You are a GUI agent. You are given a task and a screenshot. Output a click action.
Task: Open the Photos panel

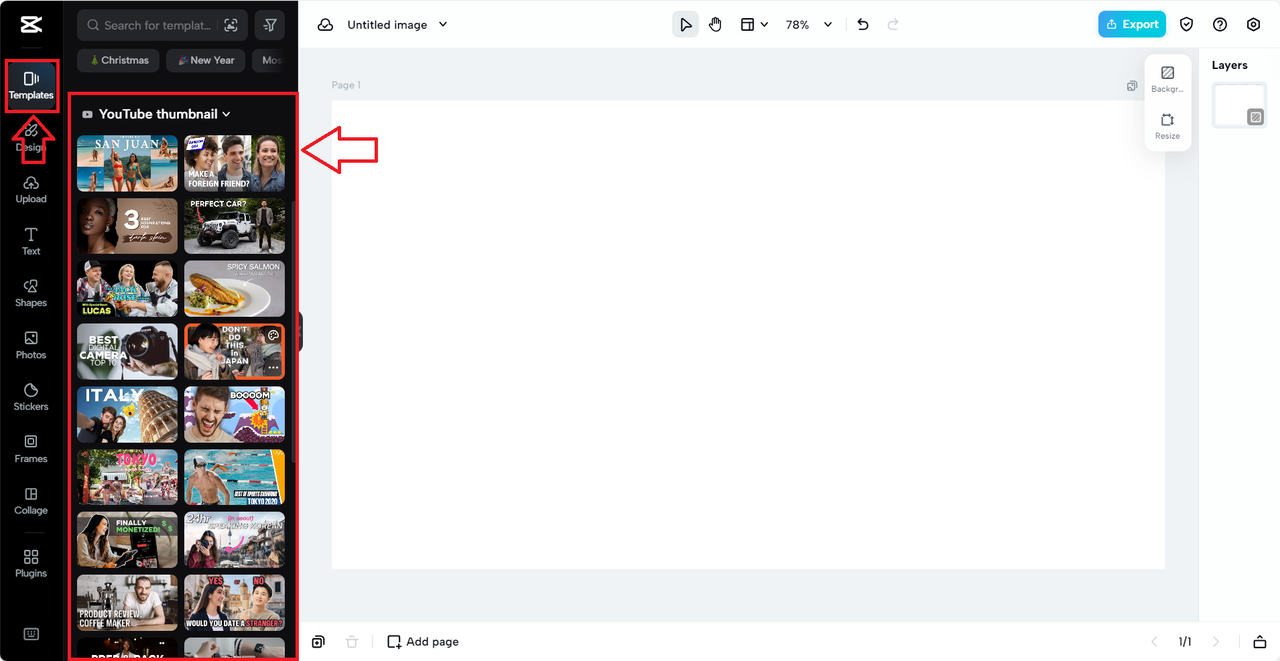point(31,345)
